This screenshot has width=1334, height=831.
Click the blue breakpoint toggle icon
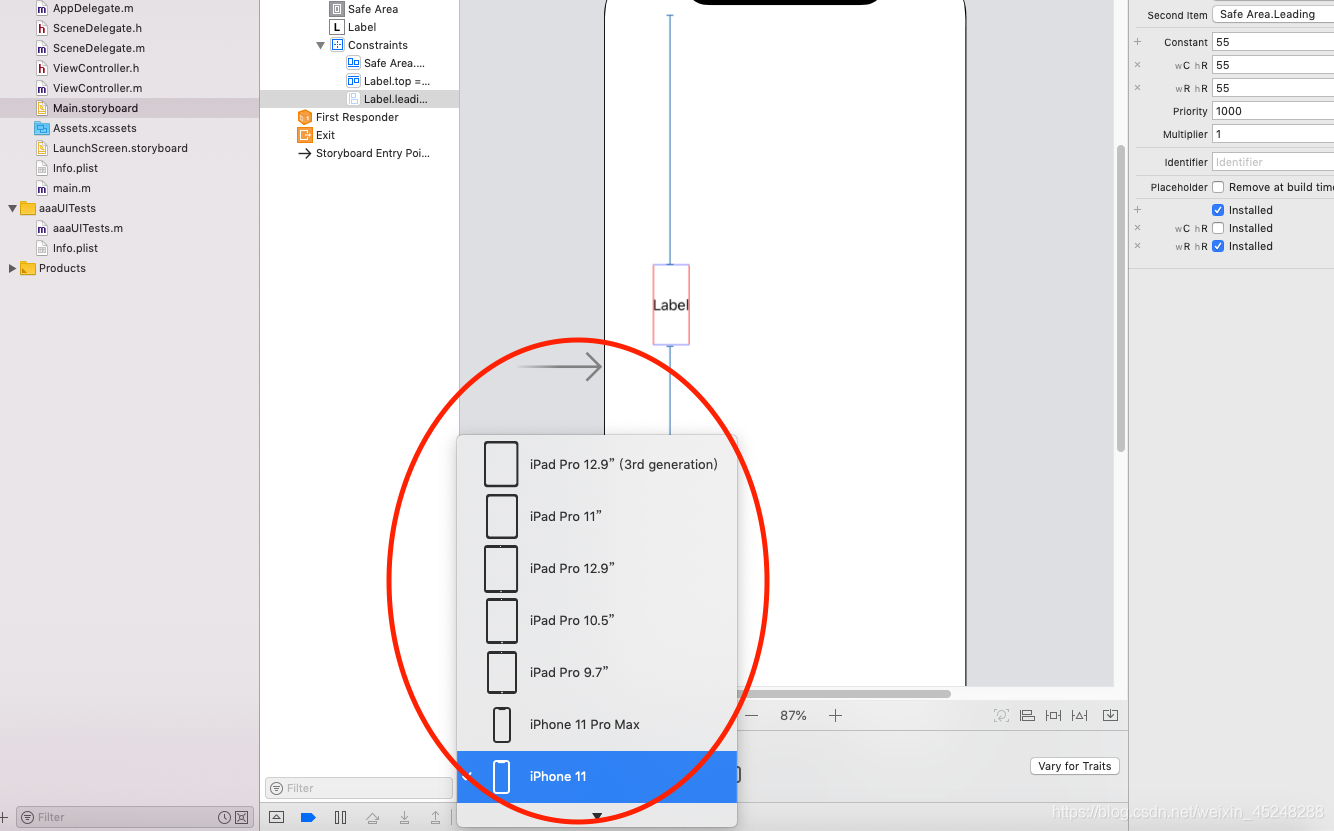click(308, 817)
